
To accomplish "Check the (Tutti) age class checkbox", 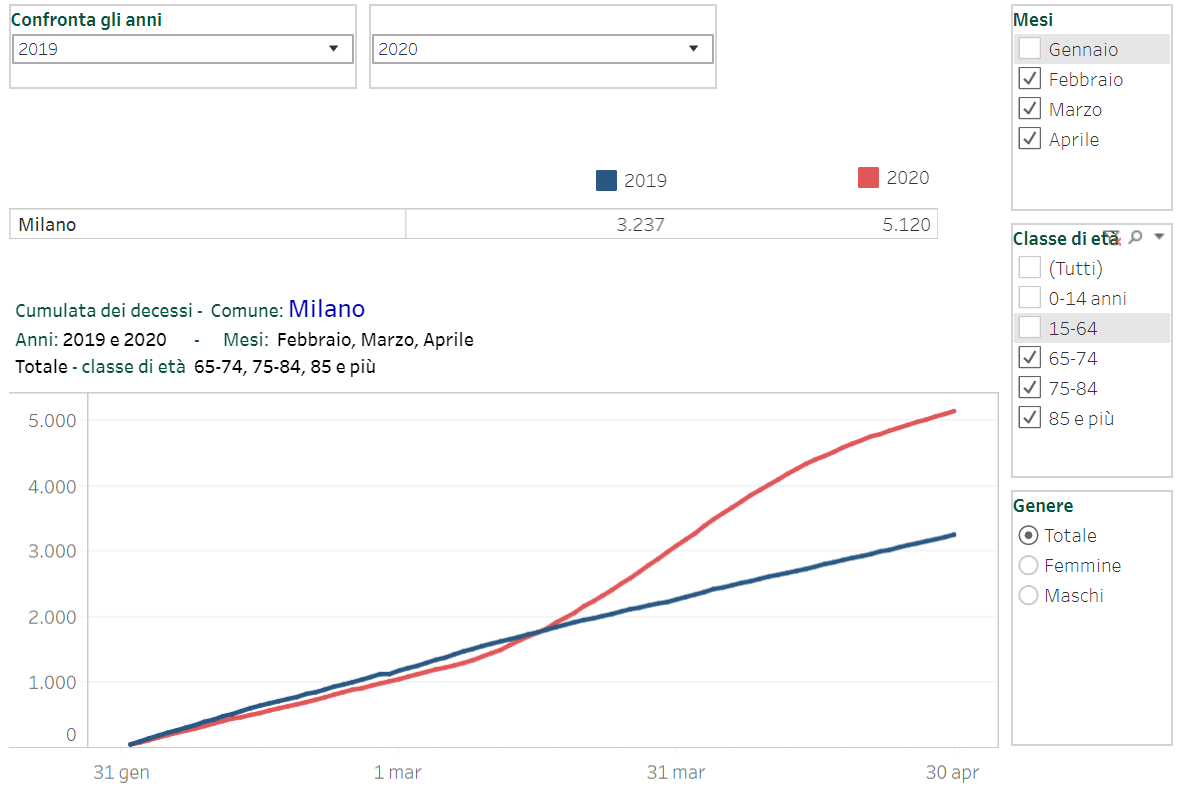I will (1029, 267).
